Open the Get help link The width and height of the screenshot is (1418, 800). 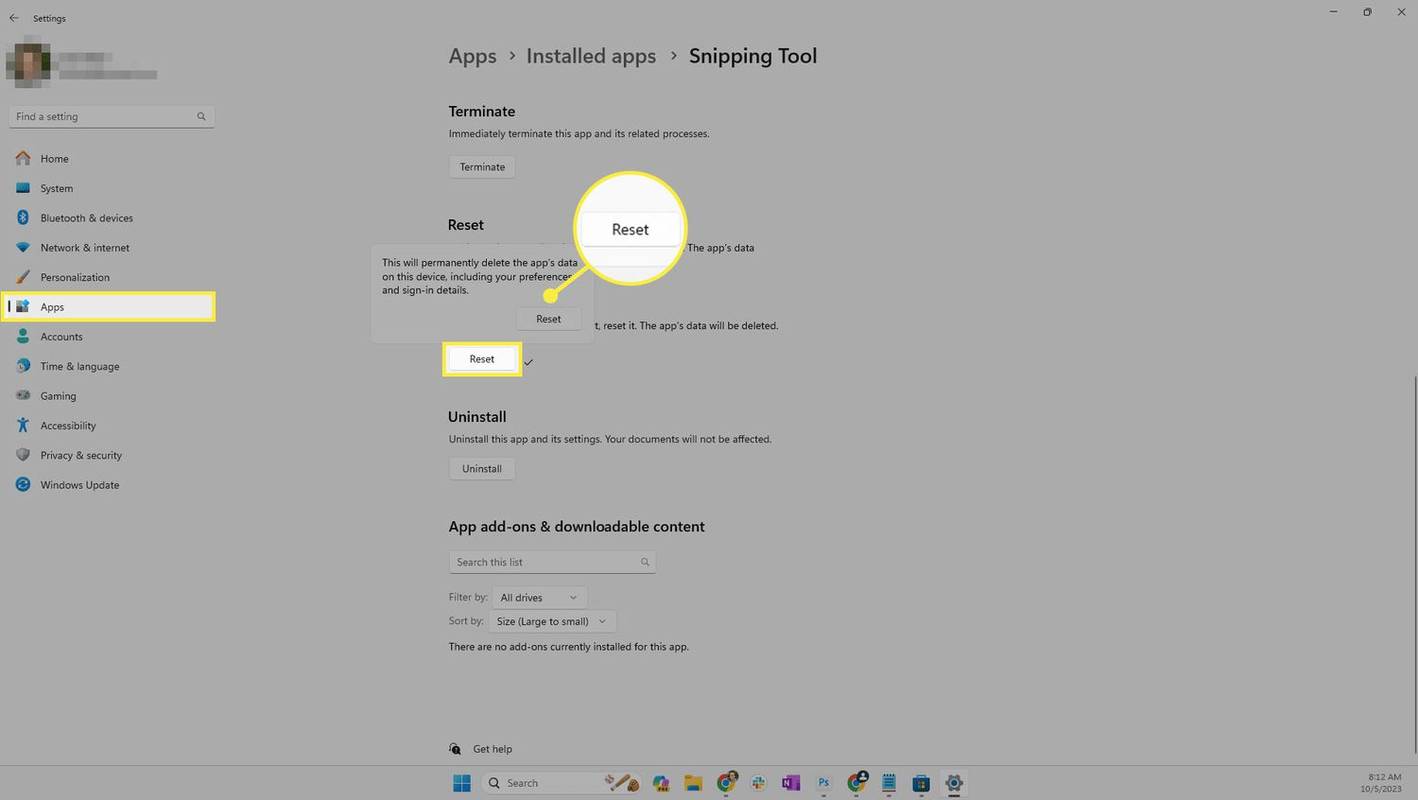[x=492, y=749]
